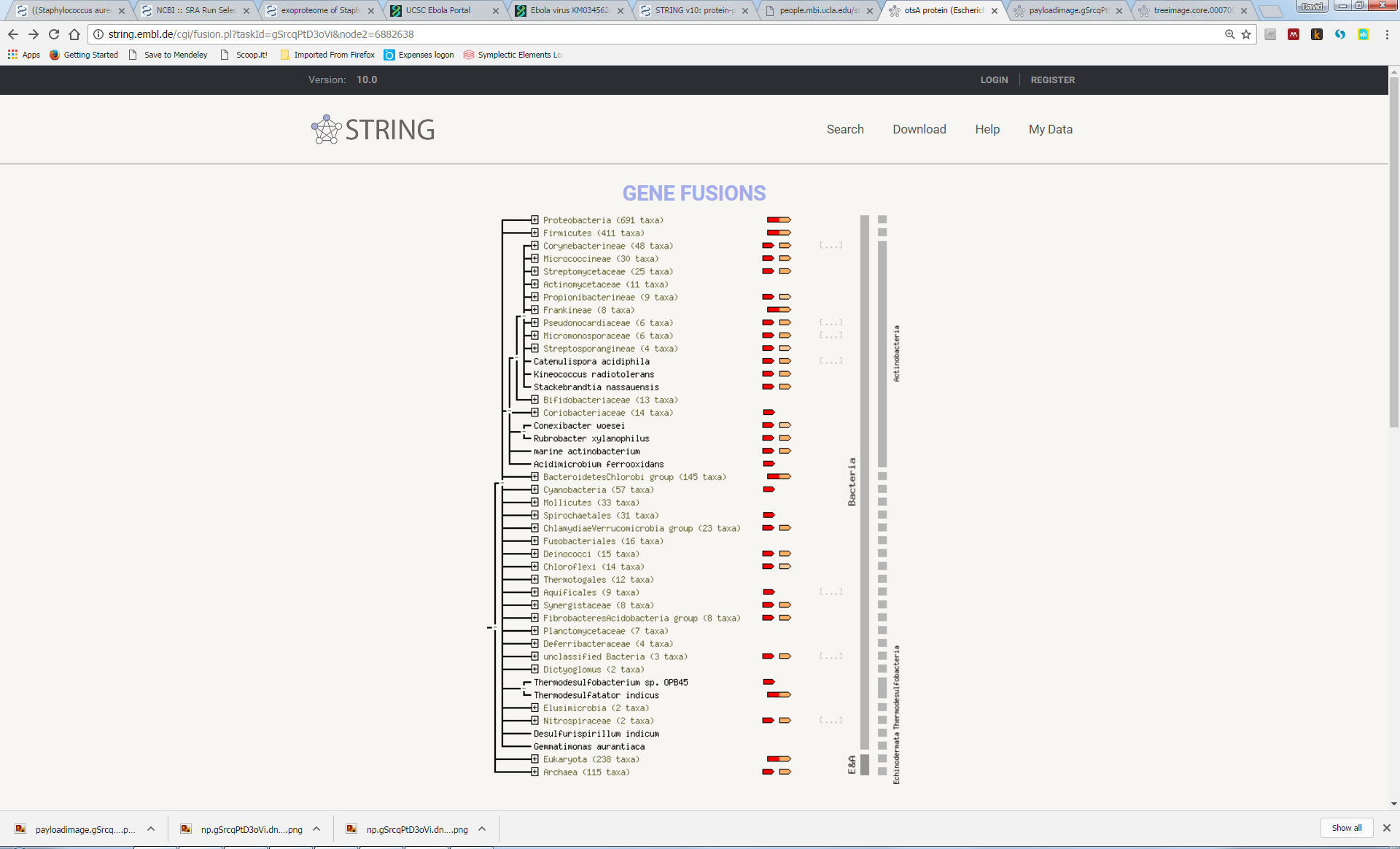Image resolution: width=1400 pixels, height=849 pixels.
Task: Go to browser home page icon
Action: (x=74, y=34)
